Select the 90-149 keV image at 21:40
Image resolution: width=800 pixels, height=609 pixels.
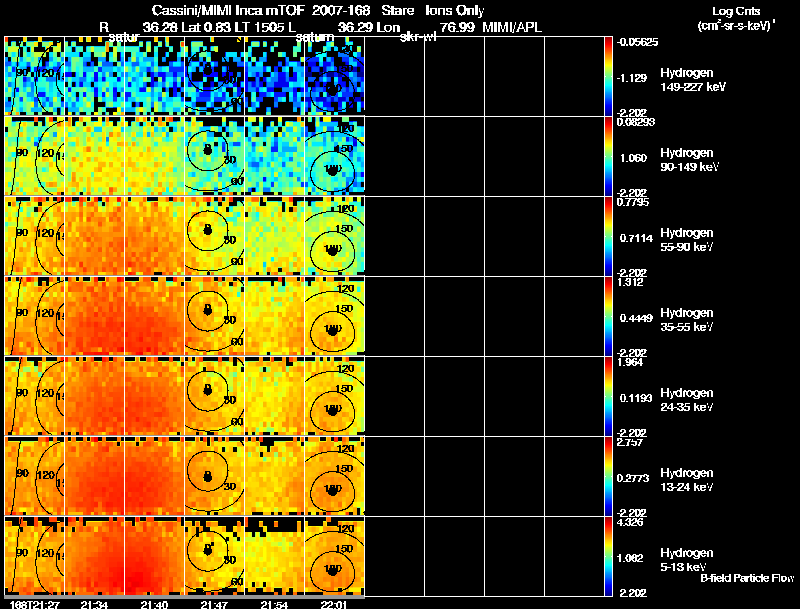pyautogui.click(x=154, y=156)
